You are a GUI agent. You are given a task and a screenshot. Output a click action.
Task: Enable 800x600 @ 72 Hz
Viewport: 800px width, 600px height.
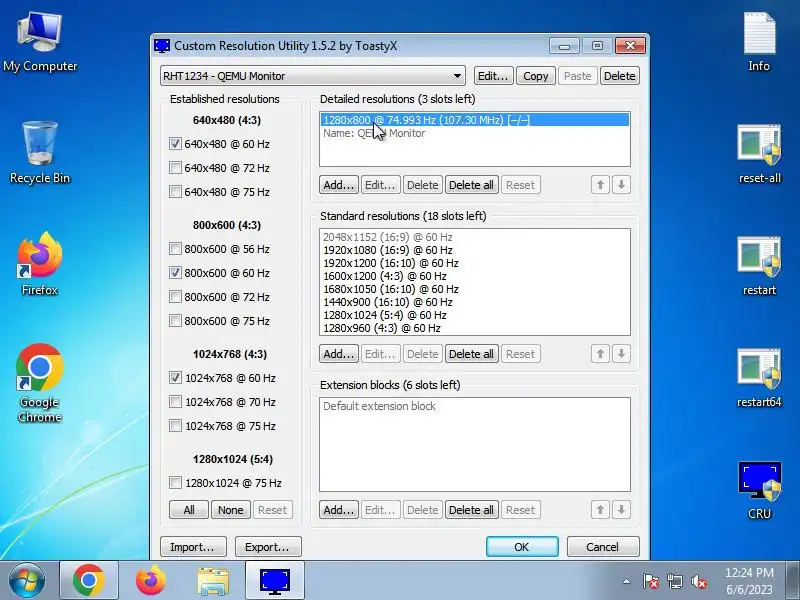pyautogui.click(x=175, y=297)
